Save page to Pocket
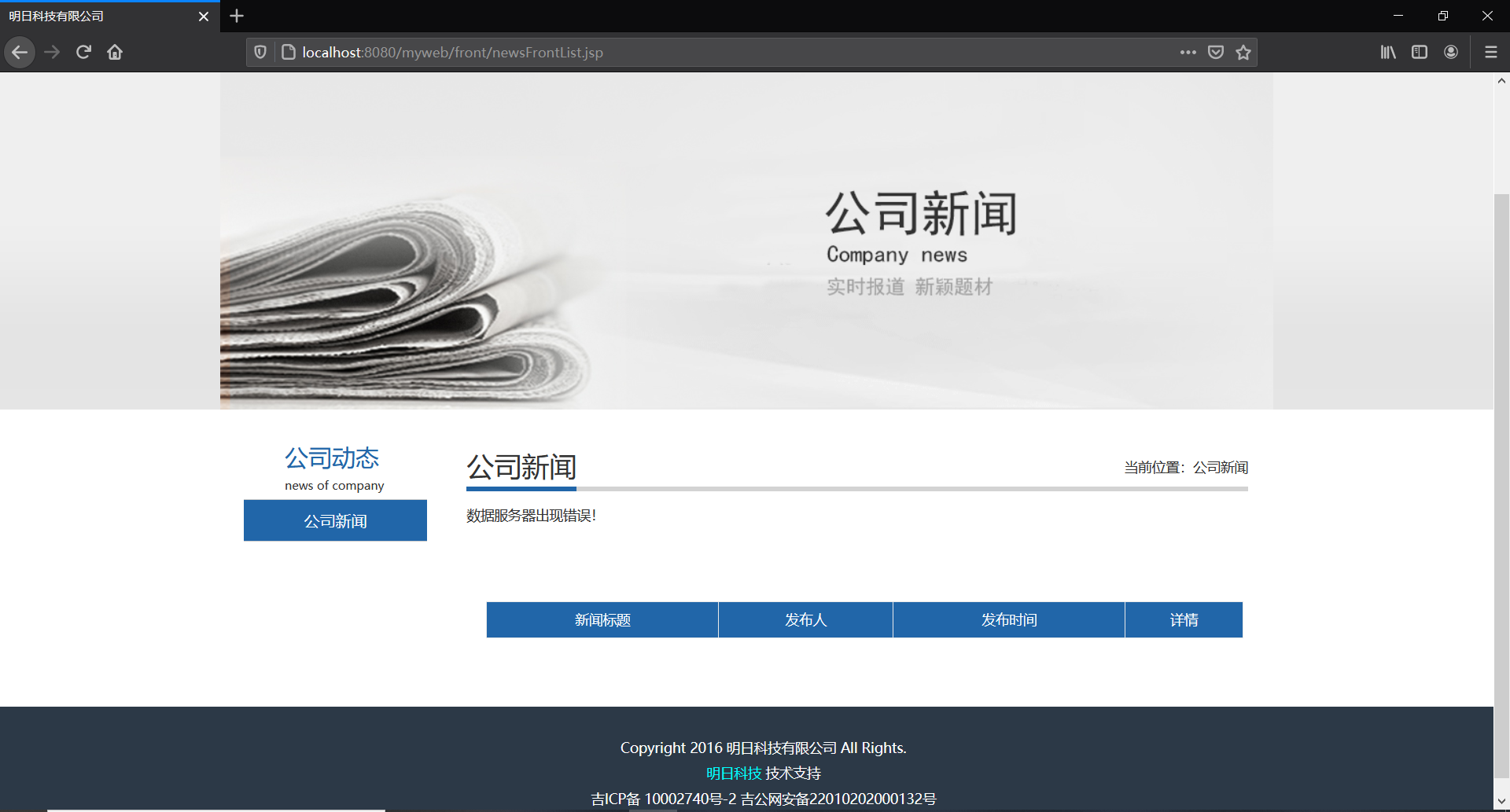1510x812 pixels. (x=1216, y=53)
